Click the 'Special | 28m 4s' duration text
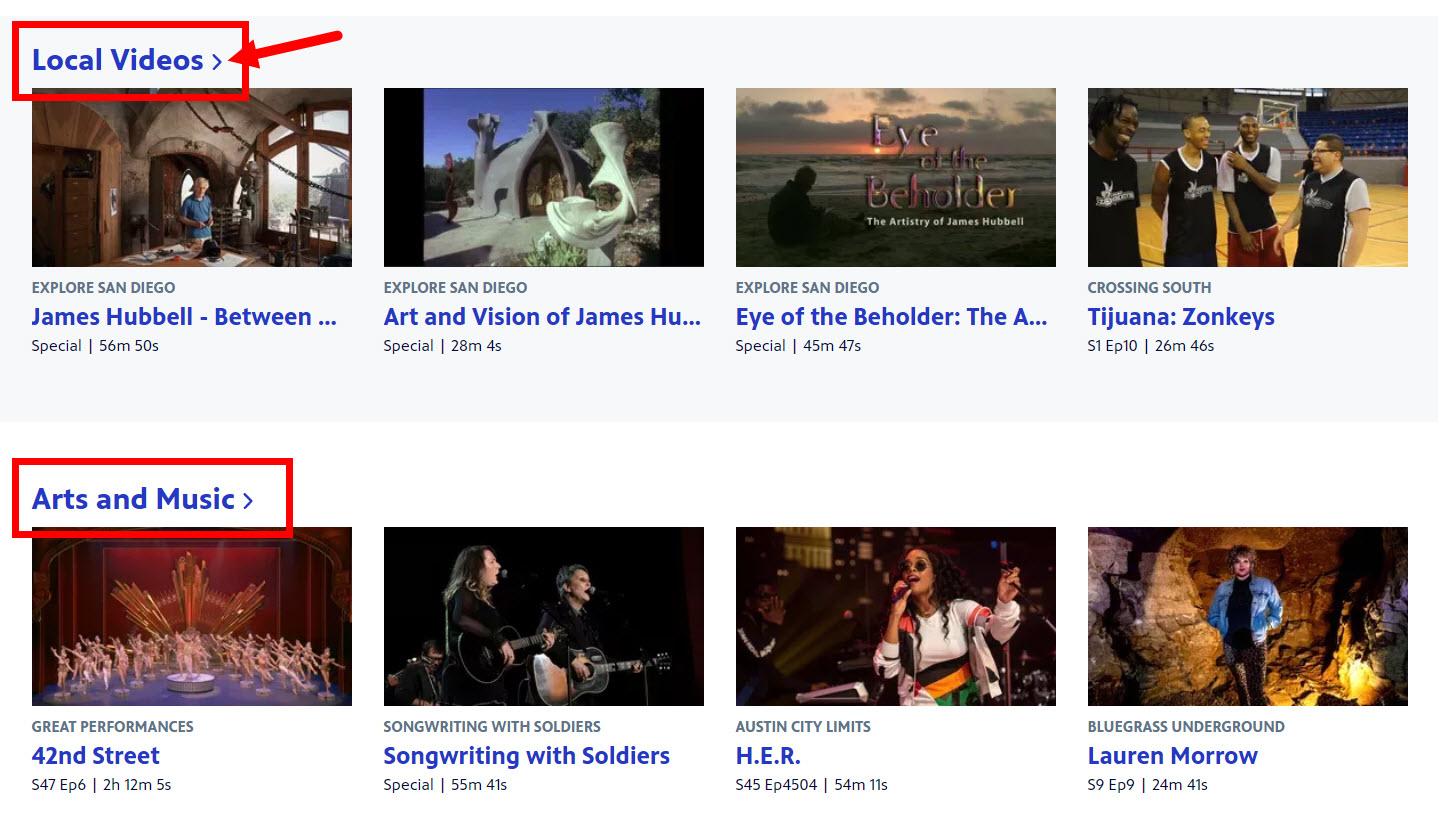The image size is (1438, 840). coord(443,346)
